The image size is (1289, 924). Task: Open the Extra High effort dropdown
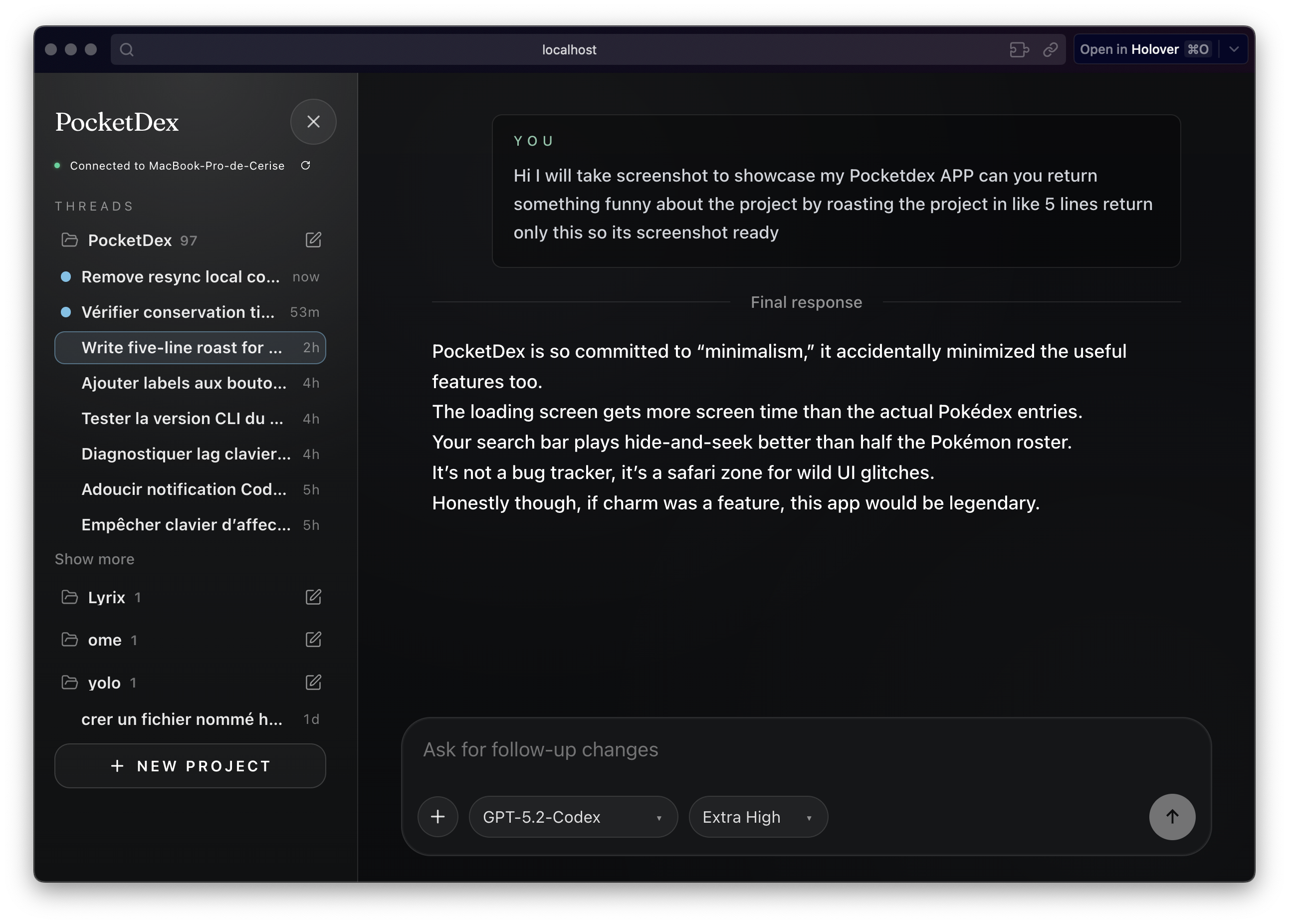[758, 817]
